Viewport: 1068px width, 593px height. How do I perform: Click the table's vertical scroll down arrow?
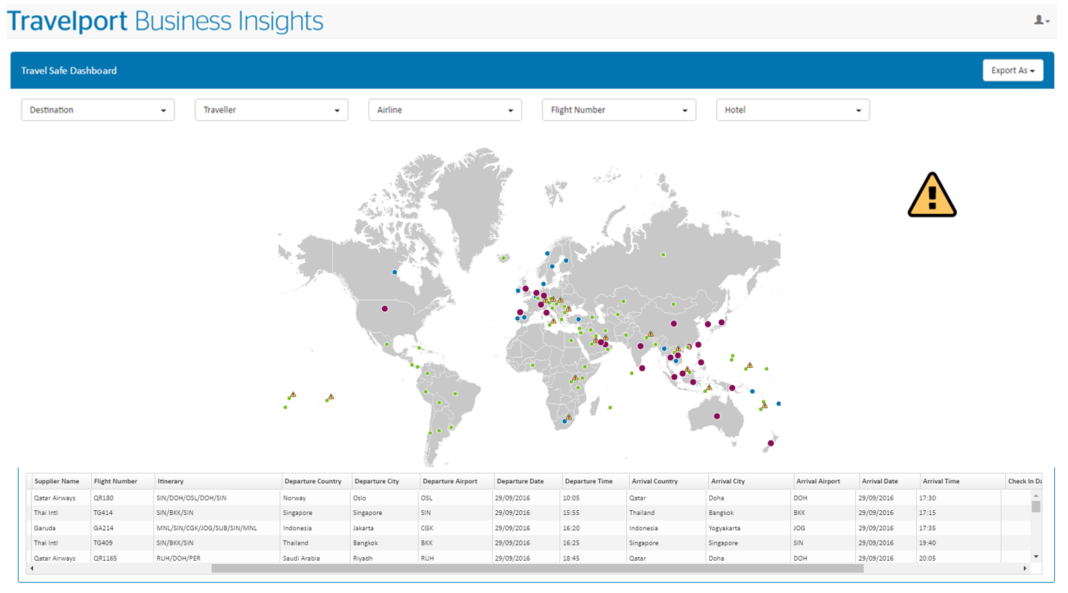coord(1035,556)
